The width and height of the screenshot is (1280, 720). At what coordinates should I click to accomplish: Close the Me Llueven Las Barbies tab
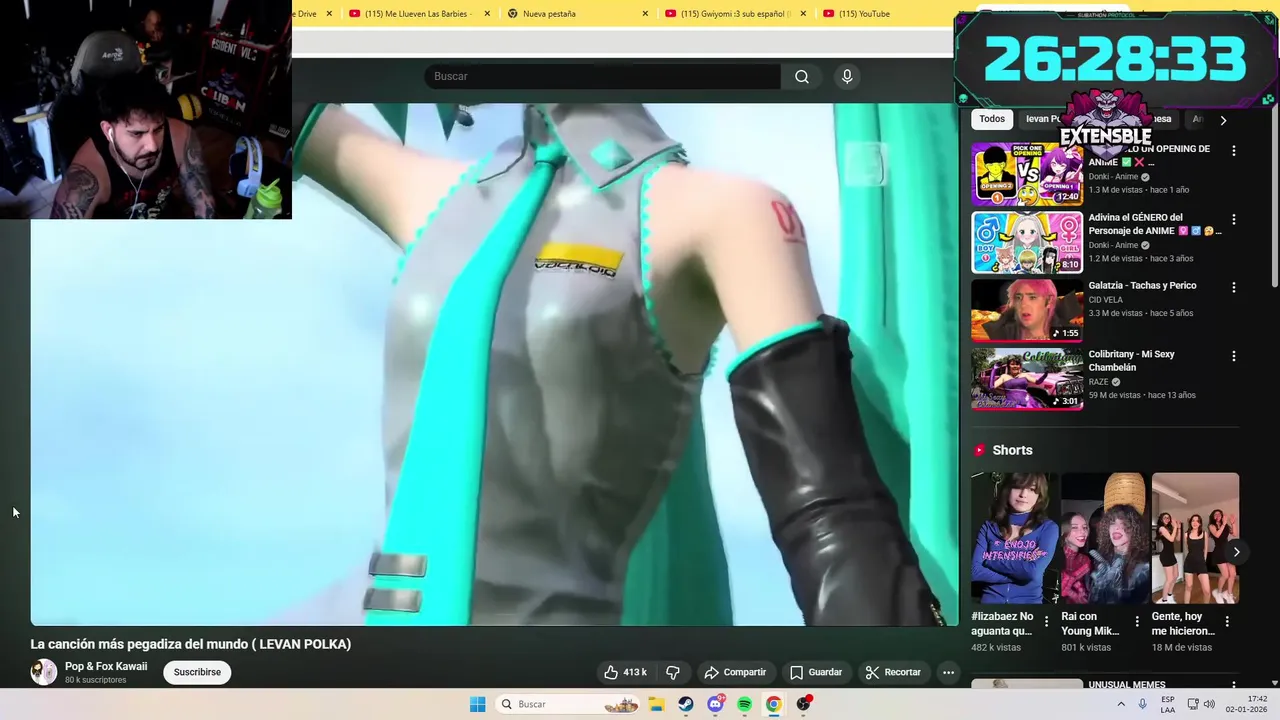pos(488,14)
